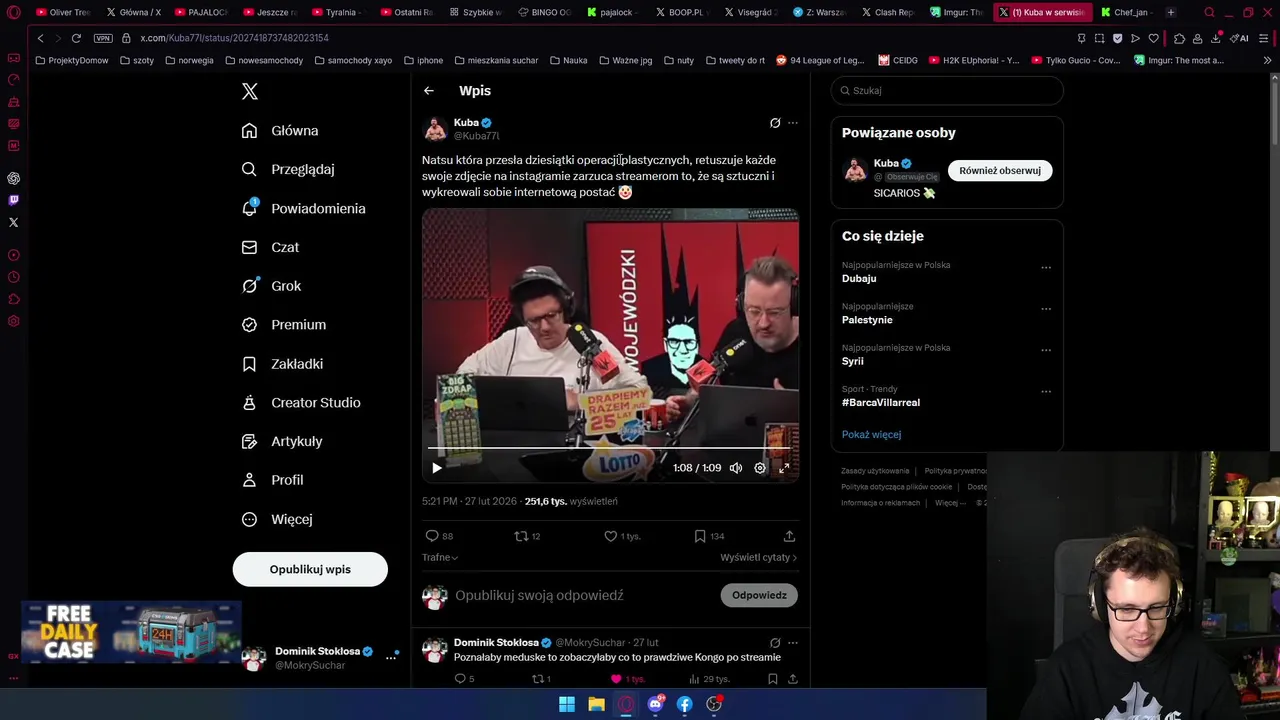The image size is (1280, 720).
Task: Click the address bar URL
Action: tap(235, 38)
